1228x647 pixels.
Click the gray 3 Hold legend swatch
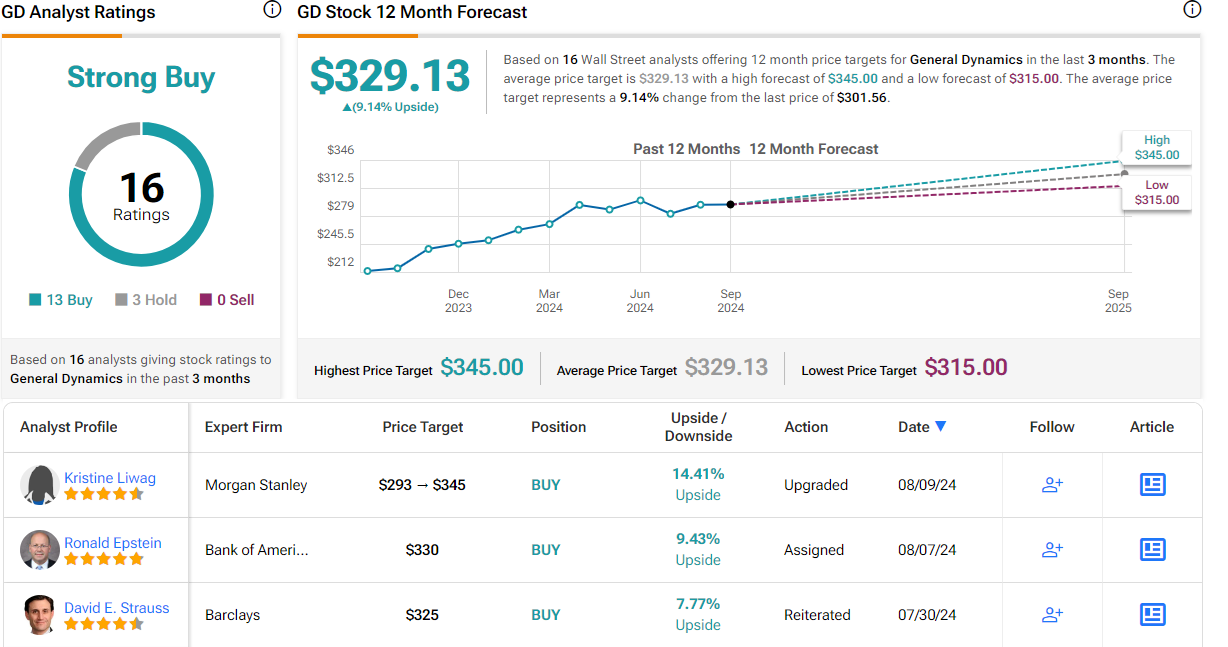click(121, 300)
